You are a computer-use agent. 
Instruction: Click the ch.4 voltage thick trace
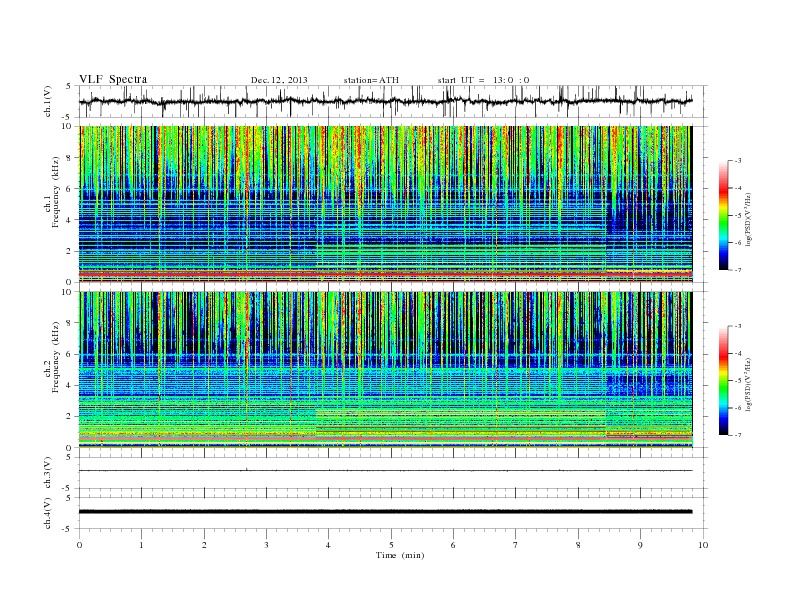tap(386, 512)
